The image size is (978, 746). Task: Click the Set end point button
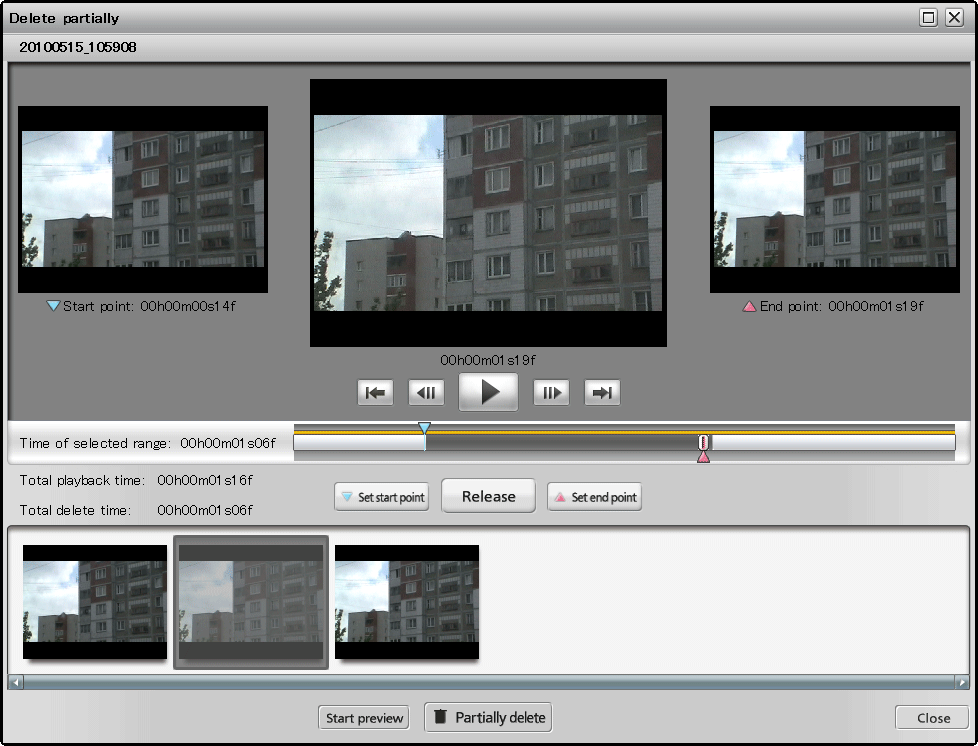[x=594, y=497]
